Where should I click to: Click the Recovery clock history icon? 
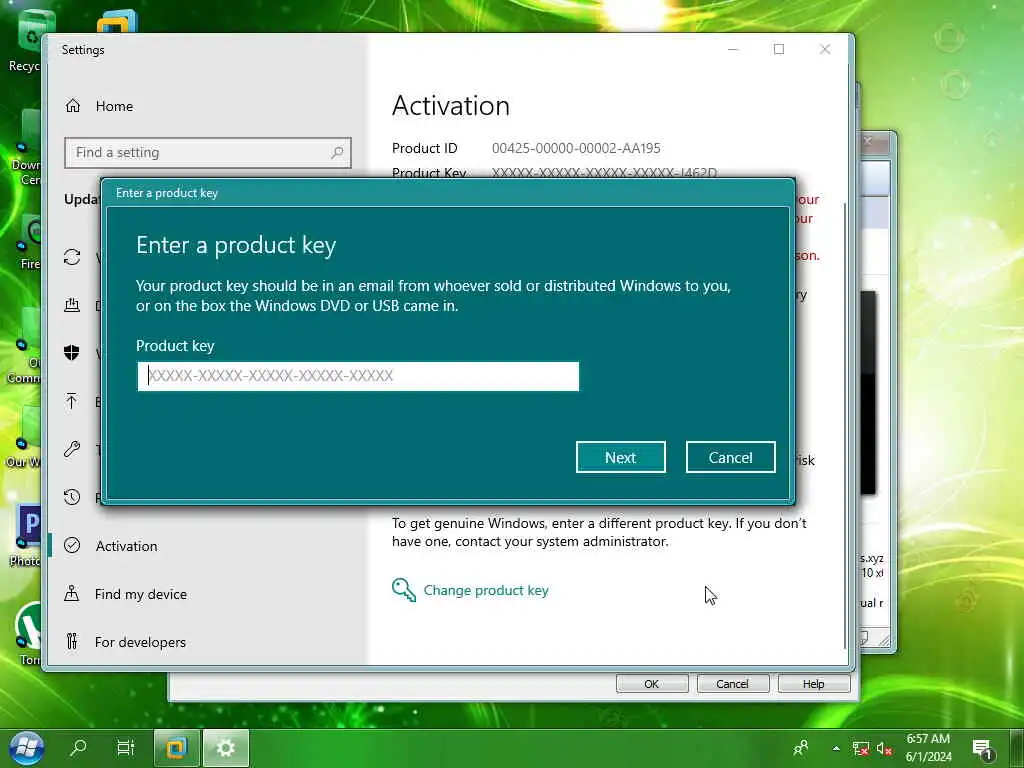click(72, 497)
